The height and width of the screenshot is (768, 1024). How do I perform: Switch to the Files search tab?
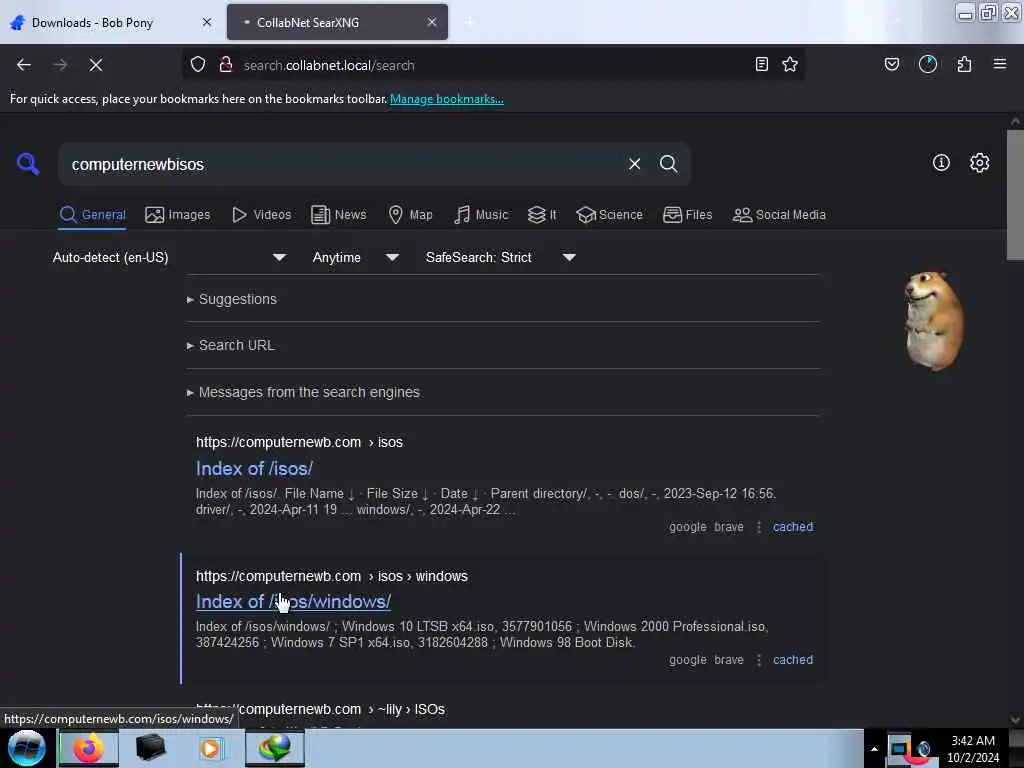687,215
